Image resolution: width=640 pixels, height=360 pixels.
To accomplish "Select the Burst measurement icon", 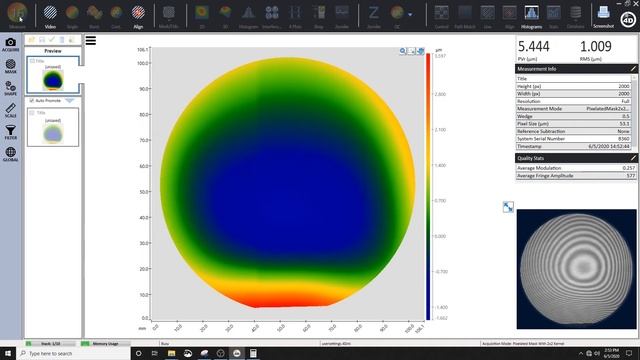I will 94,16.
